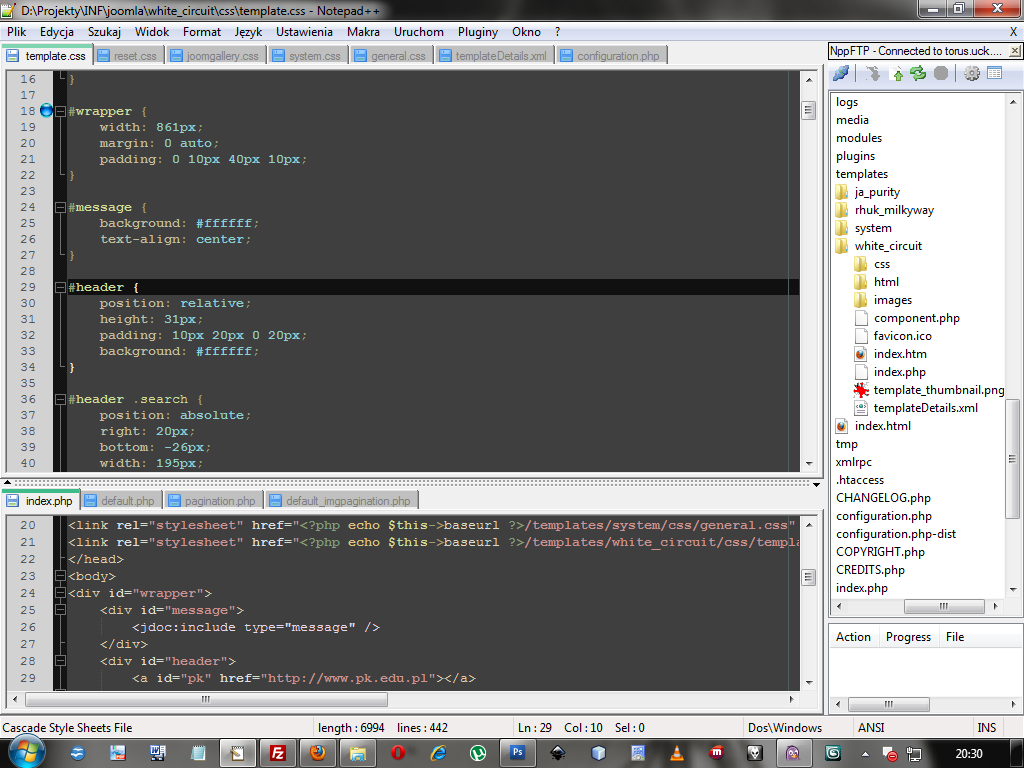Collapse the #wrapper block fold marker
The image size is (1024, 768).
[x=60, y=111]
